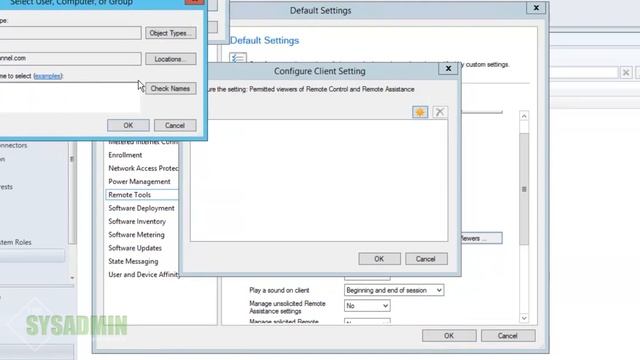Click OK in Default Settings window
Viewport: 640px width, 360px height.
coord(449,336)
